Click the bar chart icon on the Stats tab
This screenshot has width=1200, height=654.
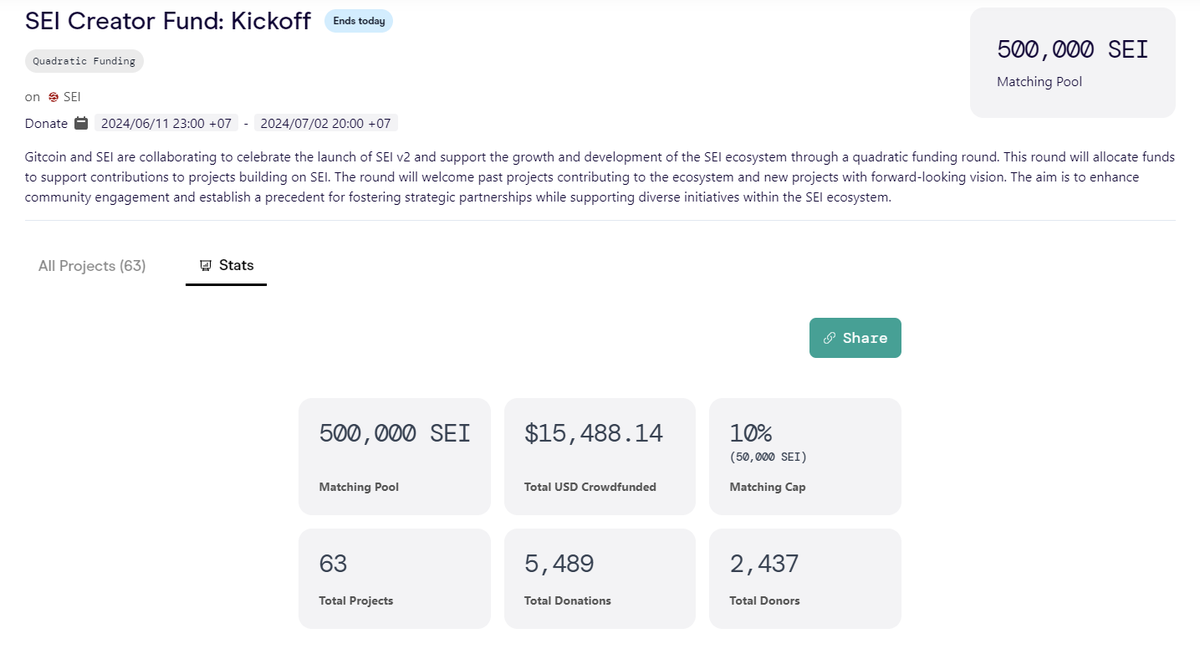[x=203, y=265]
